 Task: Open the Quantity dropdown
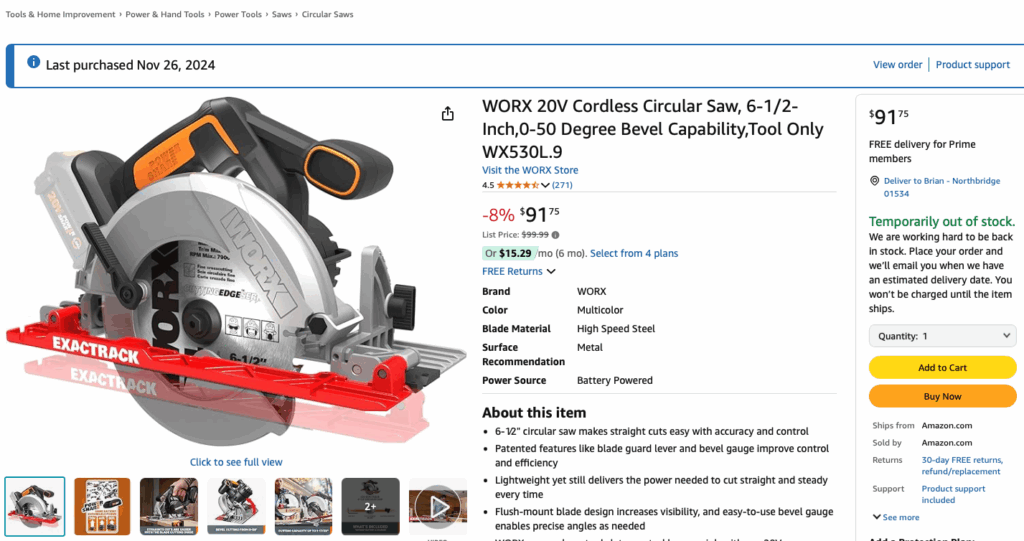[x=943, y=337]
